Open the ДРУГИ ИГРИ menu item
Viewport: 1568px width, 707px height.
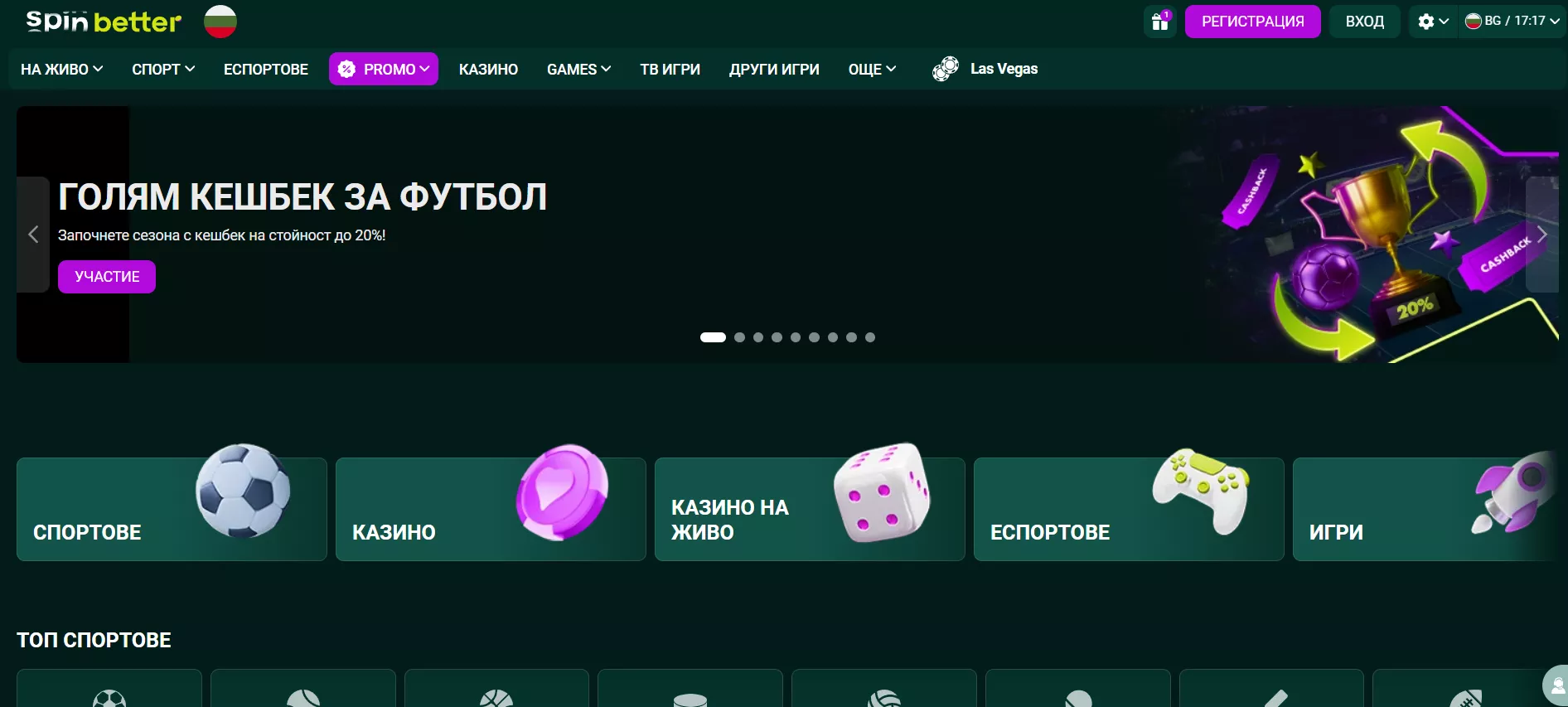tap(774, 70)
